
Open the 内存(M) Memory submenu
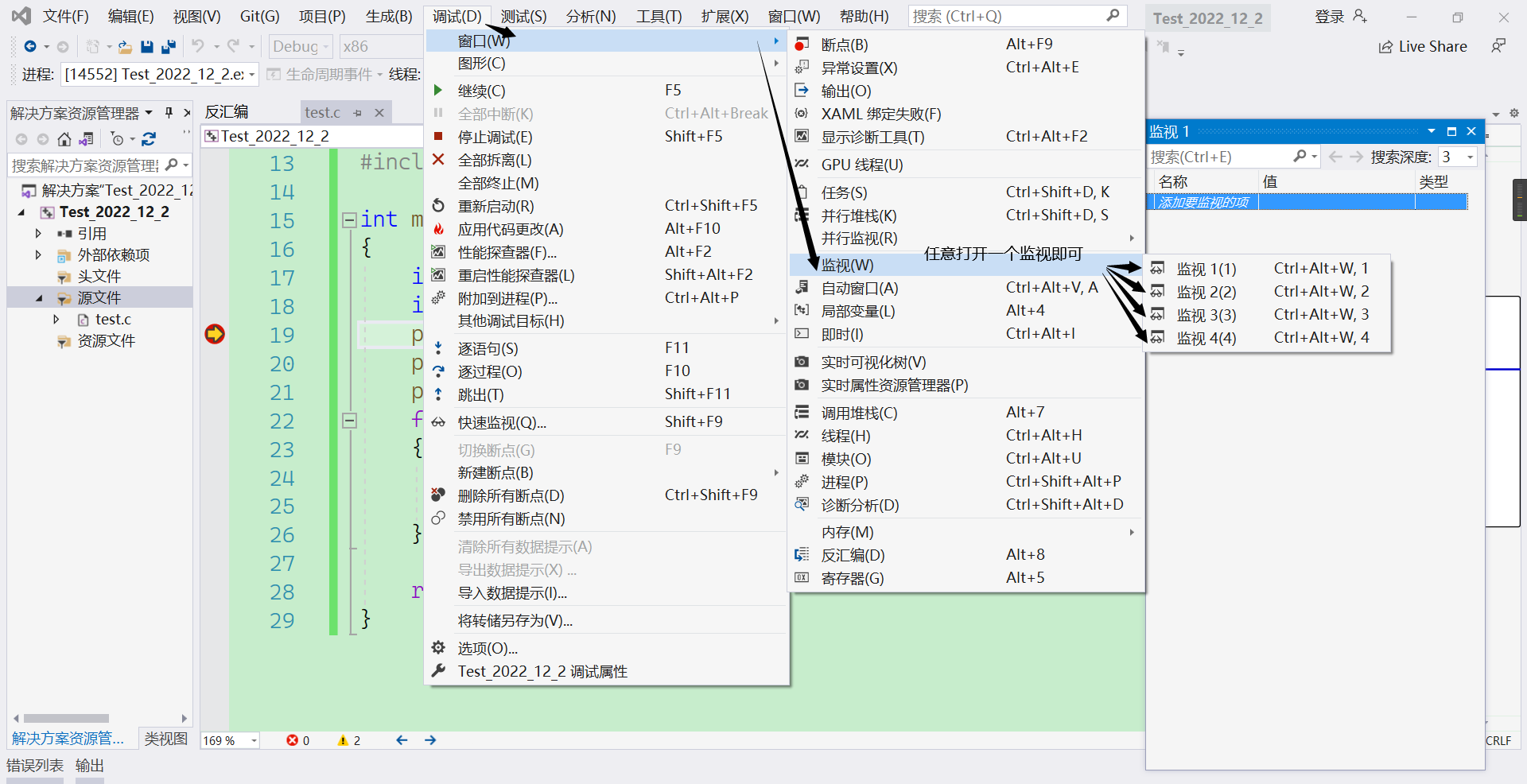tap(966, 532)
